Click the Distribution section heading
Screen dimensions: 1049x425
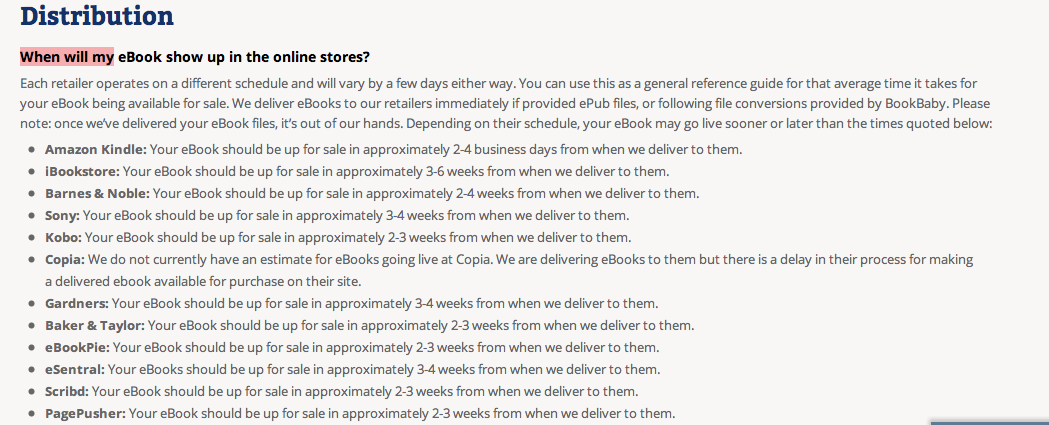coord(96,16)
